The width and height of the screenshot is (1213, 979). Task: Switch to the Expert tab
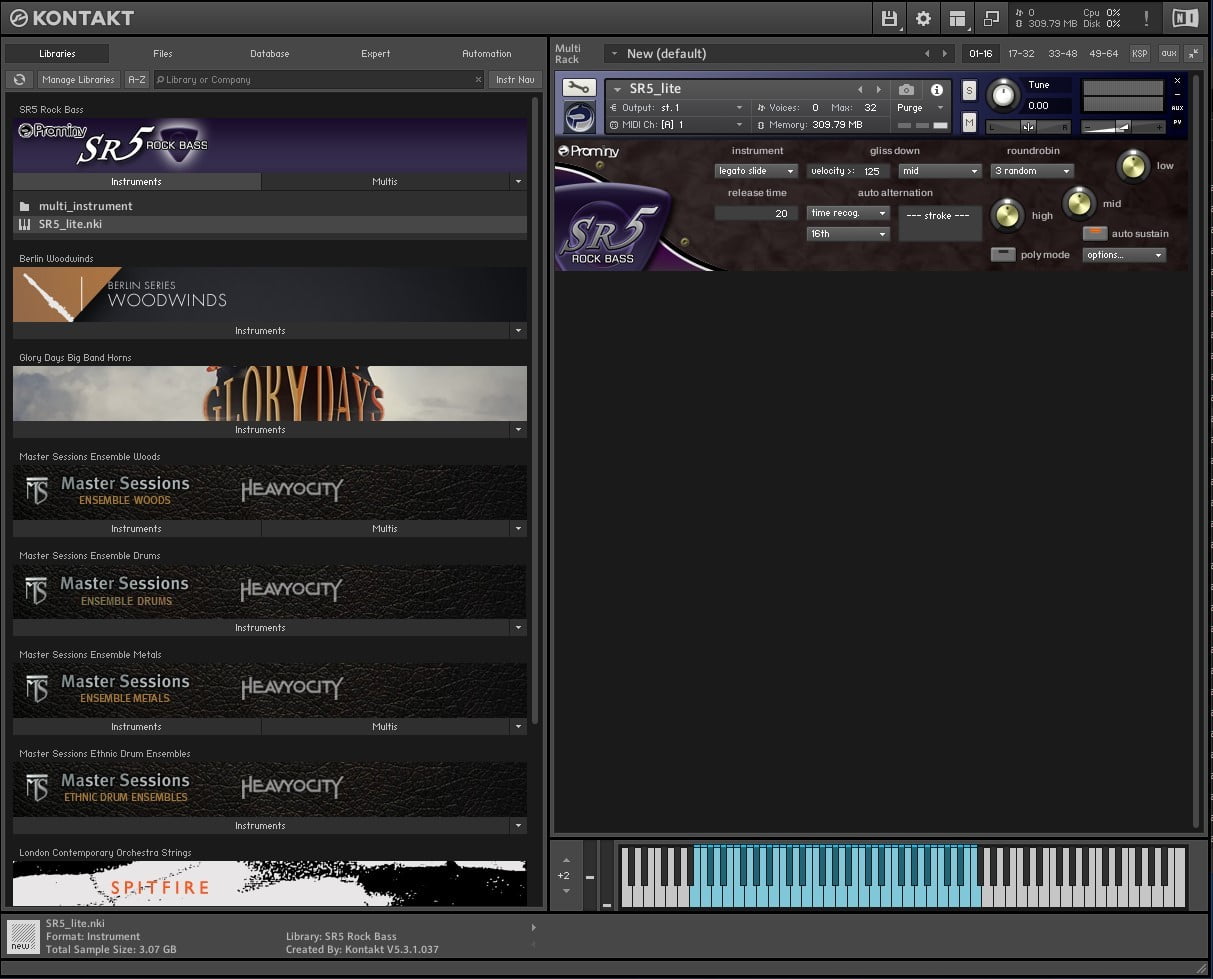pos(376,54)
